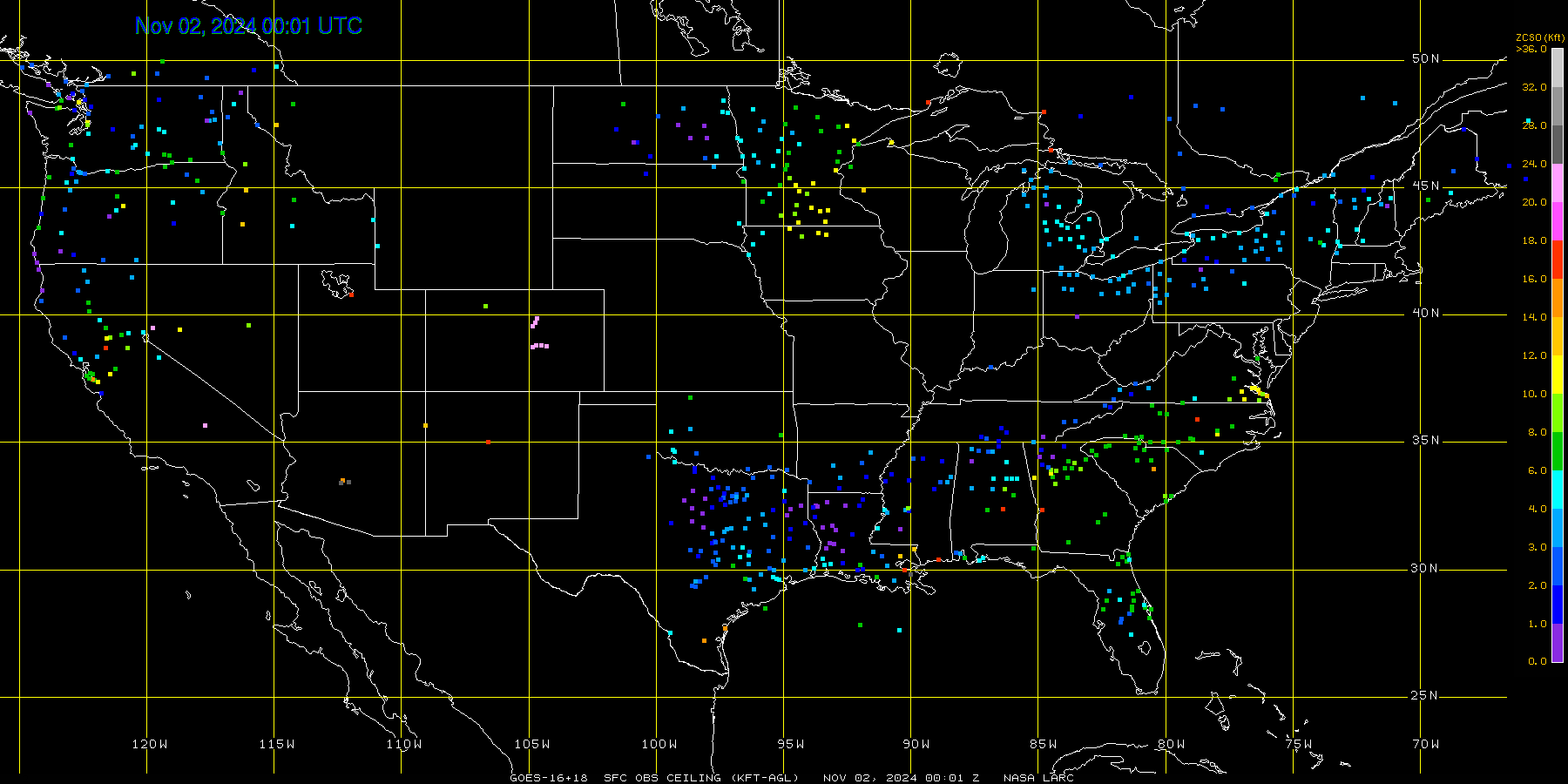Pick the cyan 4–6 Kft legend swatch
Viewport: 1568px width, 784px height.
pos(1558,490)
